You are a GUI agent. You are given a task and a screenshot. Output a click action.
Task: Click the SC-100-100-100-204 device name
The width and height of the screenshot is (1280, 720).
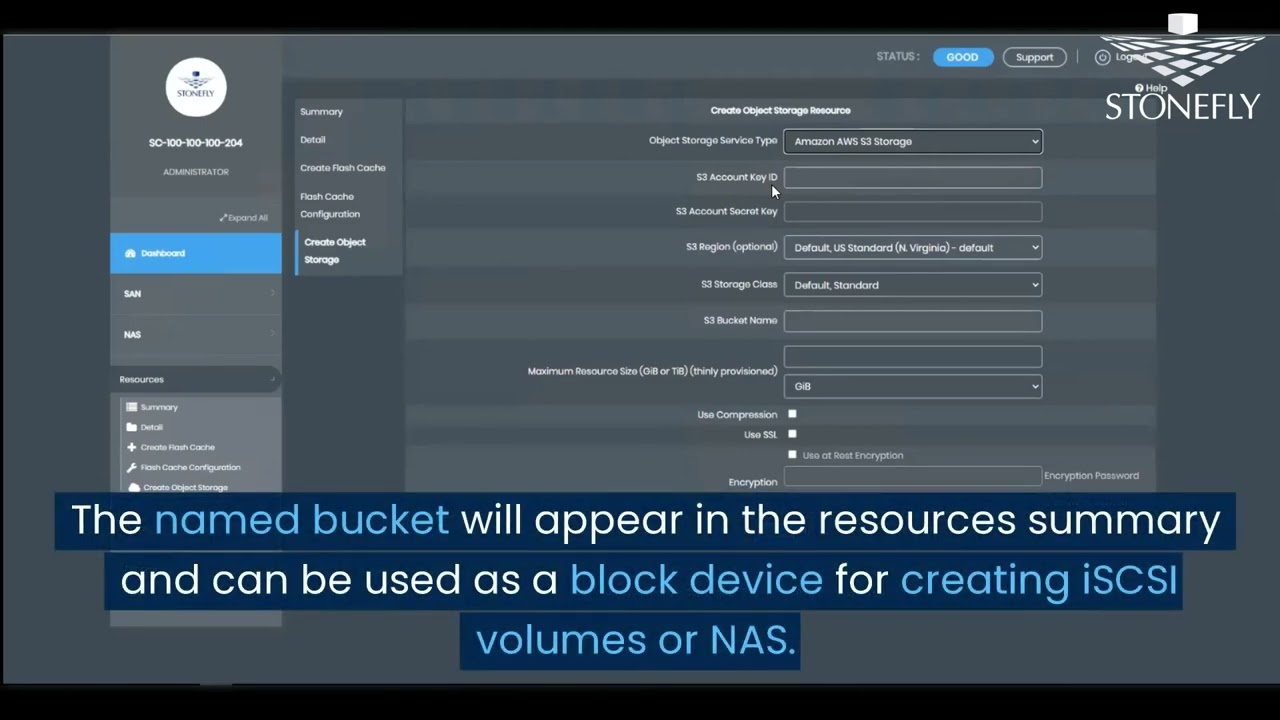tap(196, 143)
